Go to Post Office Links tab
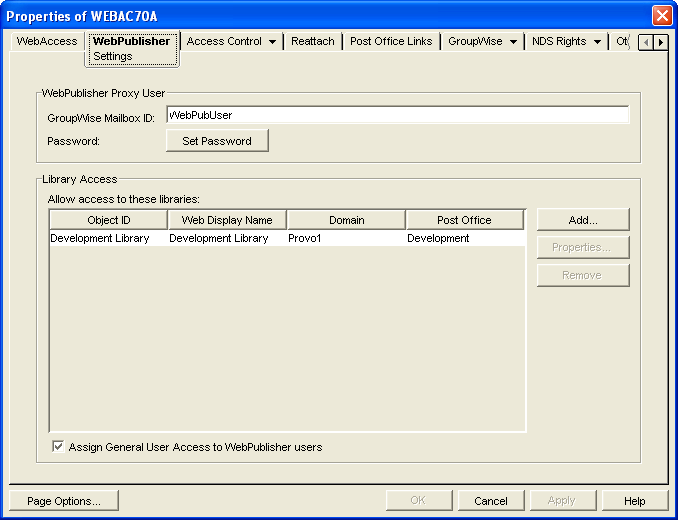 click(391, 41)
